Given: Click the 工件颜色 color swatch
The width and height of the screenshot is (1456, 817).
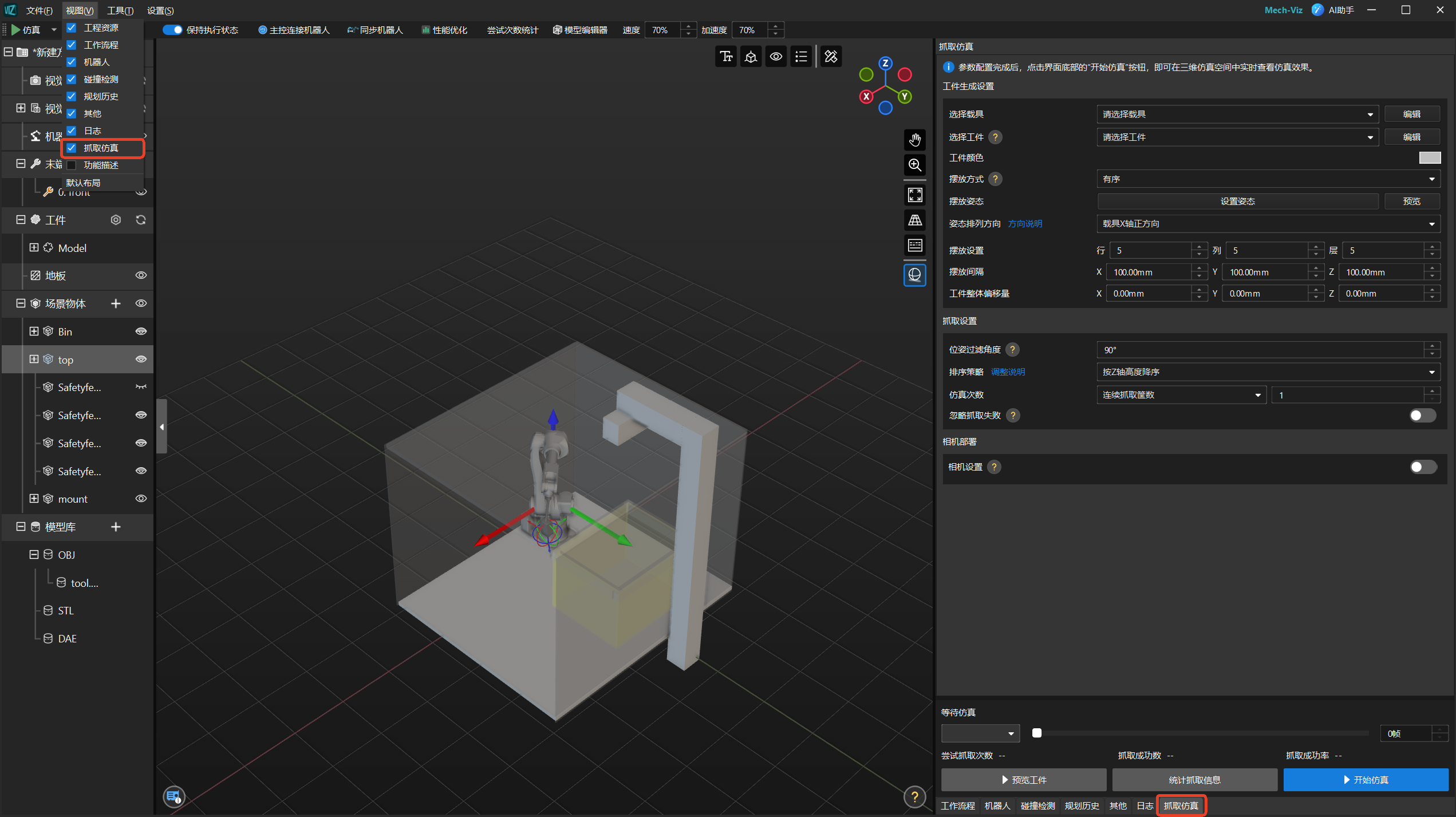Looking at the screenshot, I should point(1429,157).
